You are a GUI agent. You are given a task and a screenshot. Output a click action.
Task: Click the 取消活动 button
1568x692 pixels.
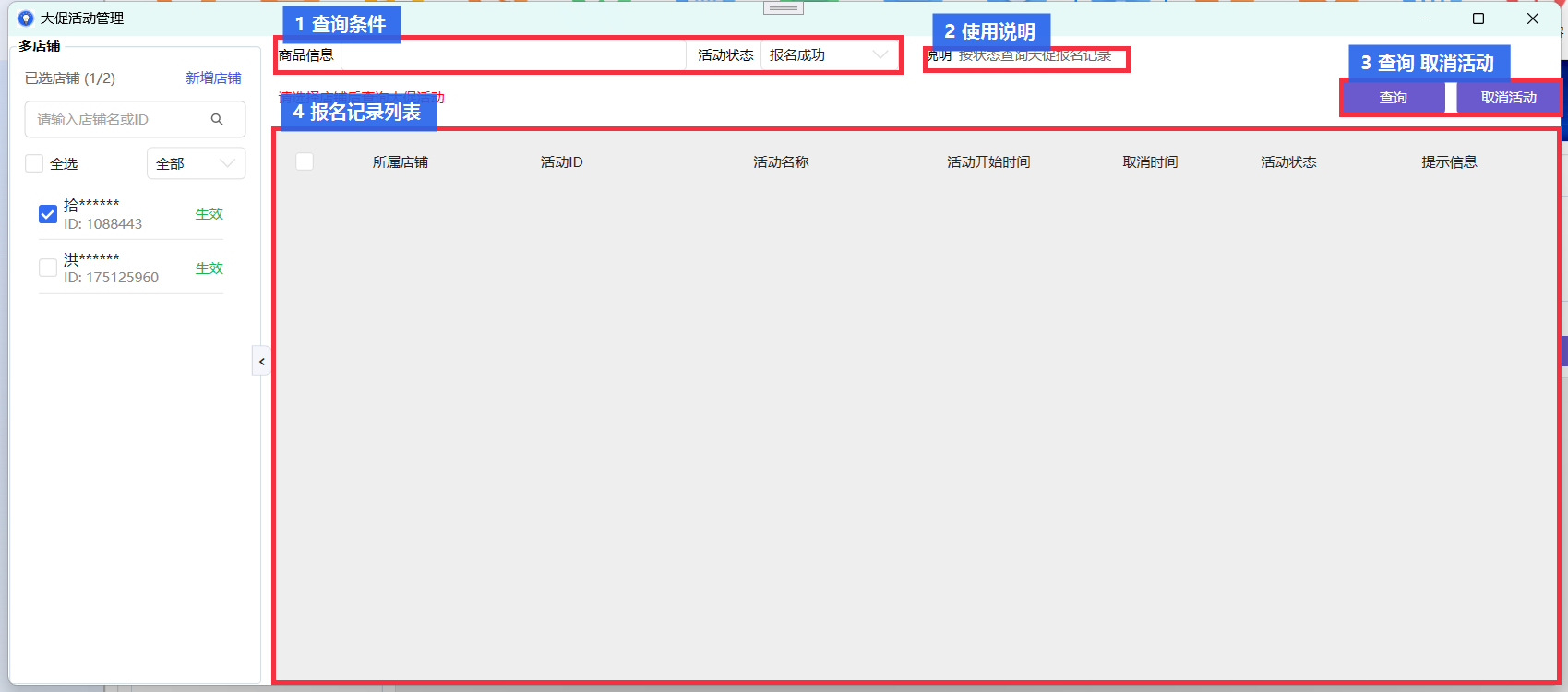1508,97
